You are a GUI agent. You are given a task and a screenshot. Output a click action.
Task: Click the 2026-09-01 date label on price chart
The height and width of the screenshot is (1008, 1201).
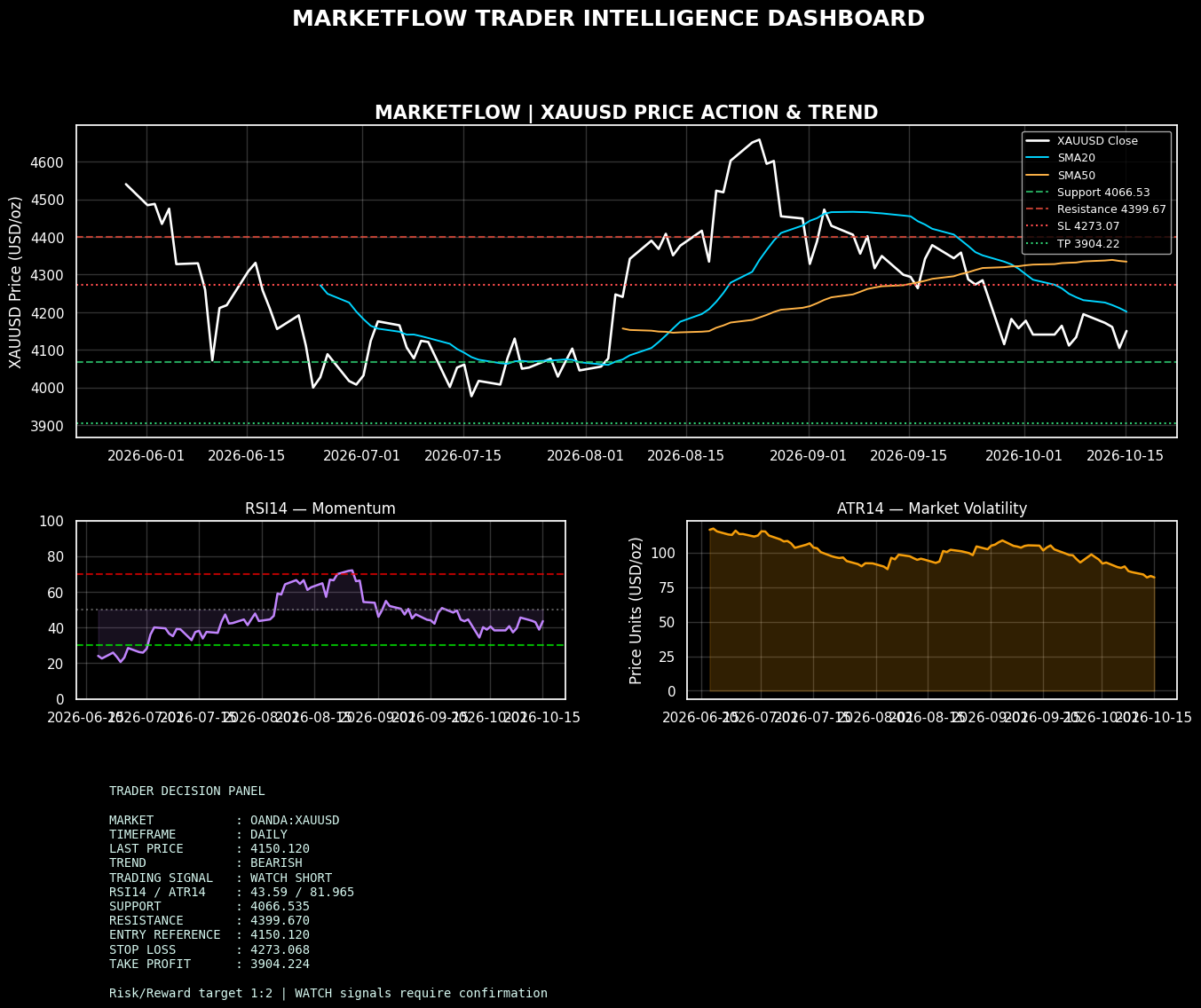coord(809,455)
